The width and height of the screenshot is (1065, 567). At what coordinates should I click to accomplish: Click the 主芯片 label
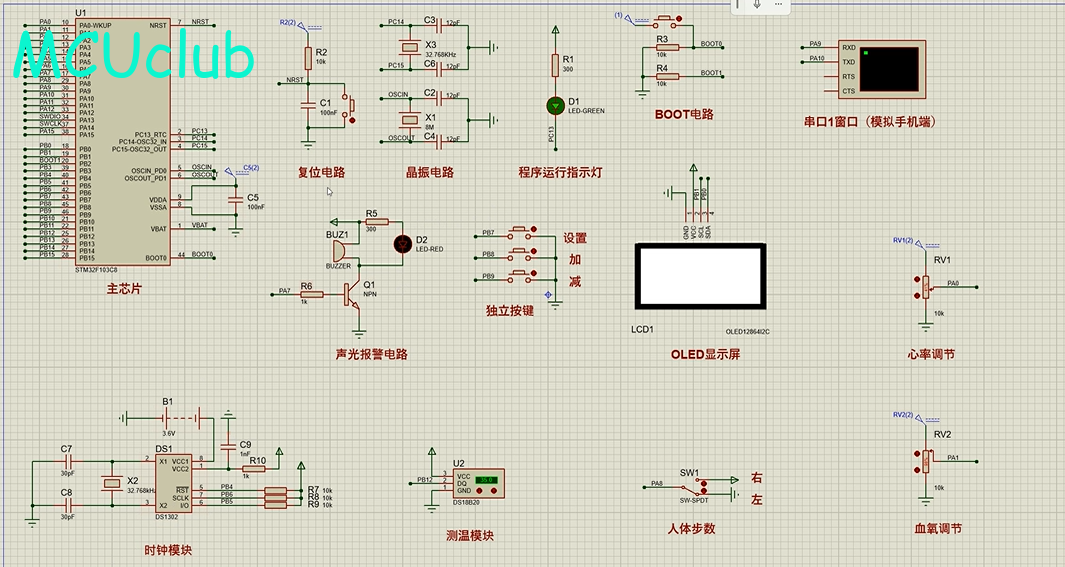click(124, 289)
